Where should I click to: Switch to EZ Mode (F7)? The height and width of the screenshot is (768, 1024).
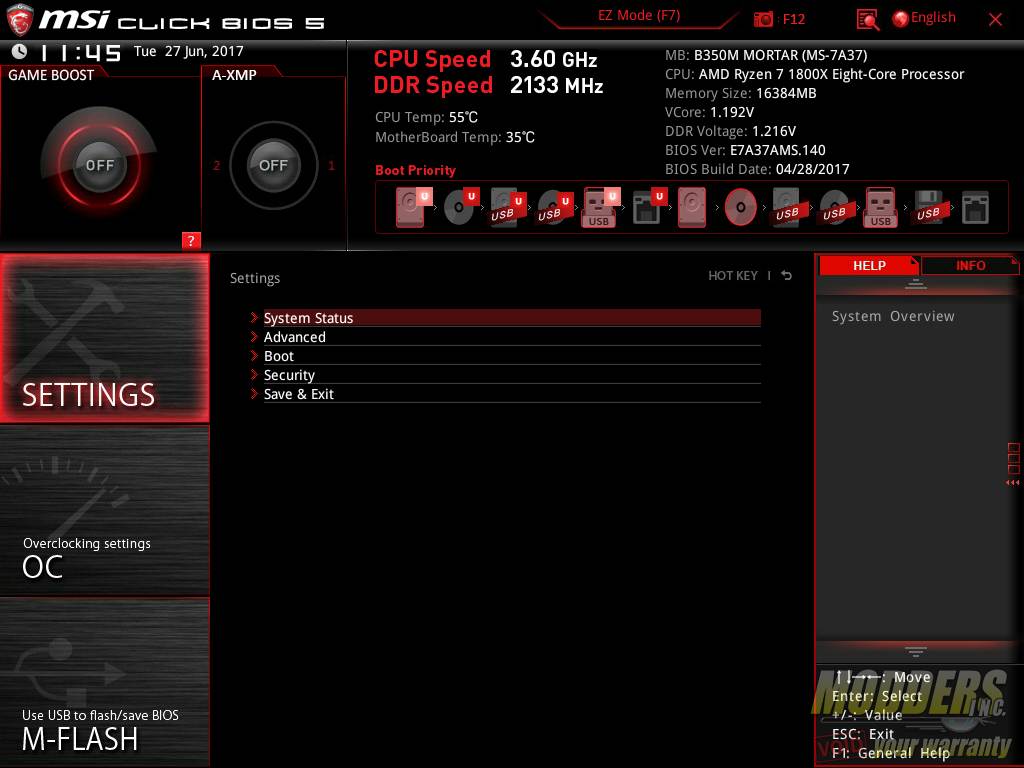pyautogui.click(x=639, y=16)
